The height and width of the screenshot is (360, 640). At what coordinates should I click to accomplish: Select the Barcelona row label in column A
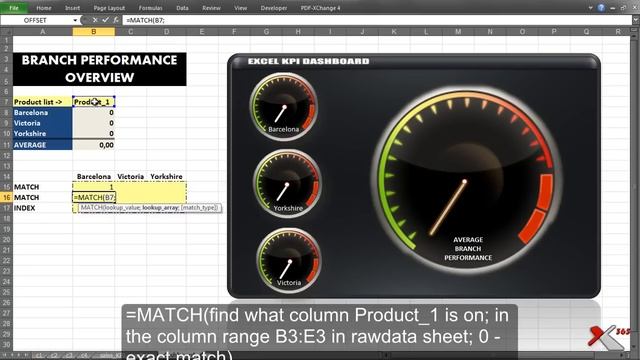42,112
